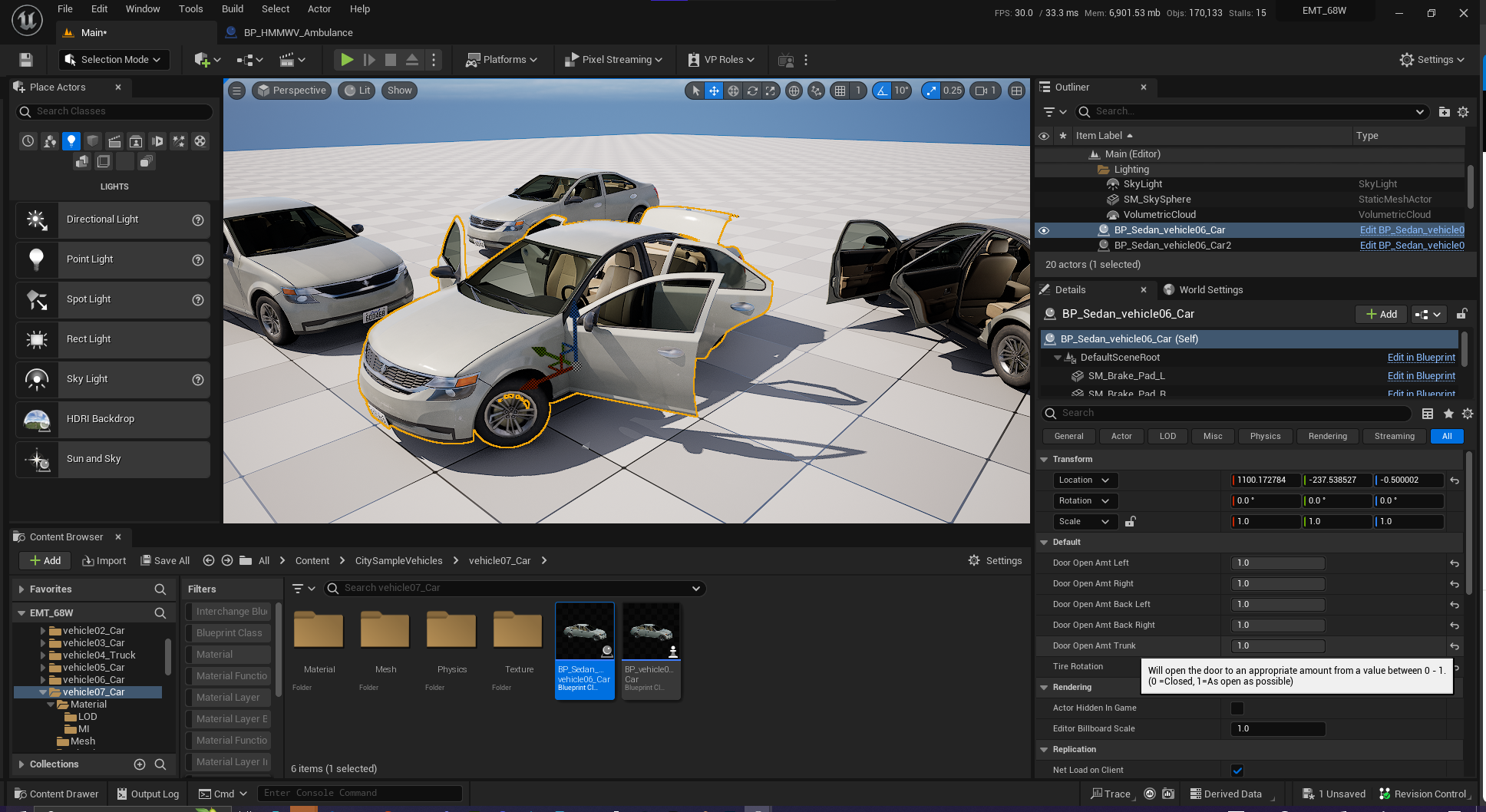Uncheck the Net Load on Client checkbox
This screenshot has width=1486, height=812.
point(1237,771)
